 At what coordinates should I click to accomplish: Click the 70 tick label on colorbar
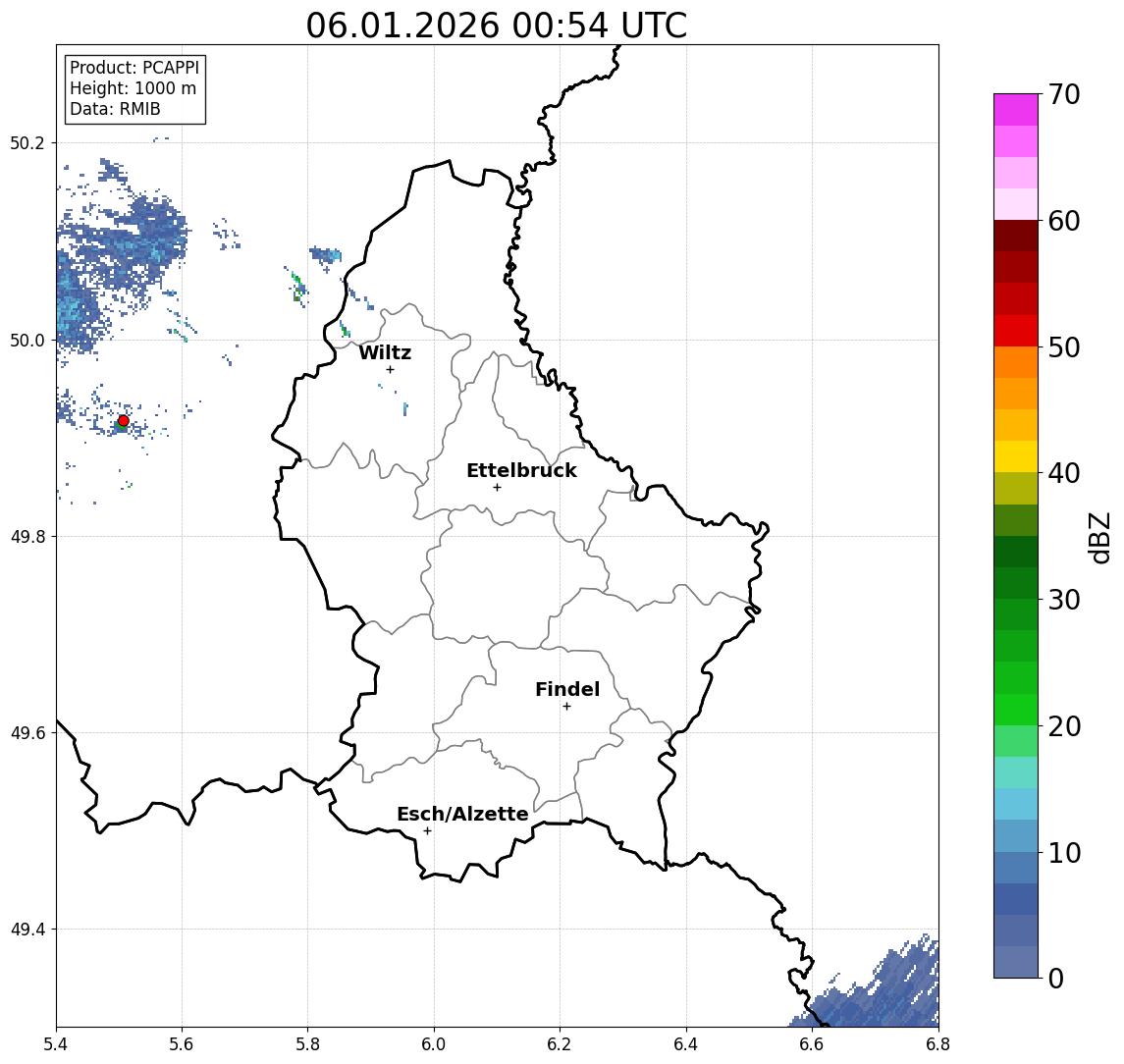tap(1064, 94)
